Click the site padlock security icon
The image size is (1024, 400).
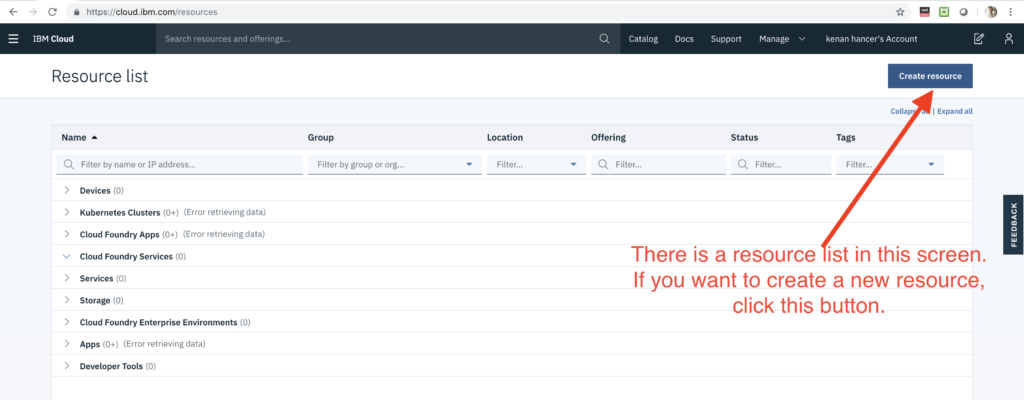pos(76,12)
